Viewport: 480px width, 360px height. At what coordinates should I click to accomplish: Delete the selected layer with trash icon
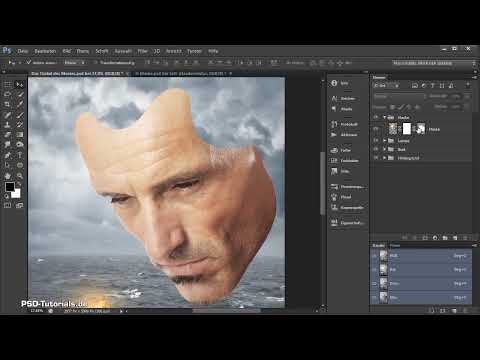click(x=465, y=238)
